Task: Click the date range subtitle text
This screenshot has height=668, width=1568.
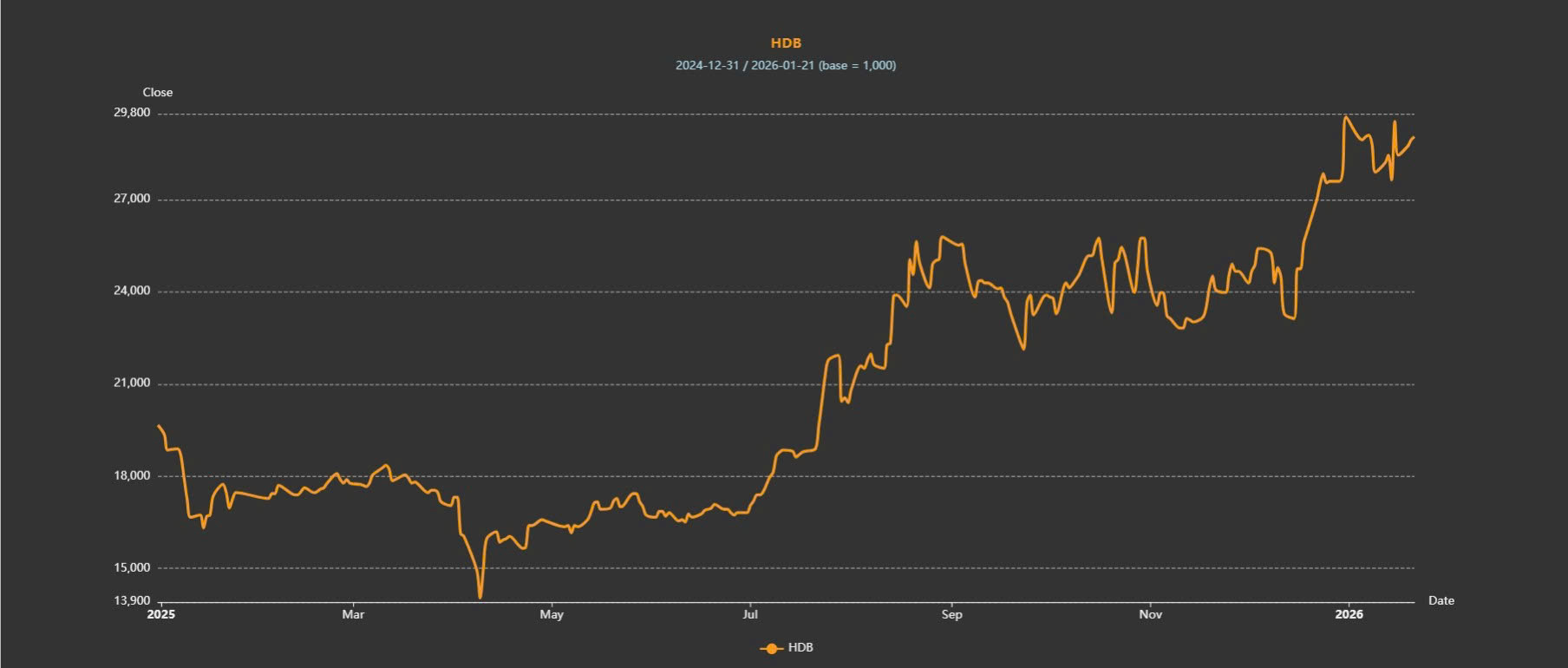Action: pos(786,66)
